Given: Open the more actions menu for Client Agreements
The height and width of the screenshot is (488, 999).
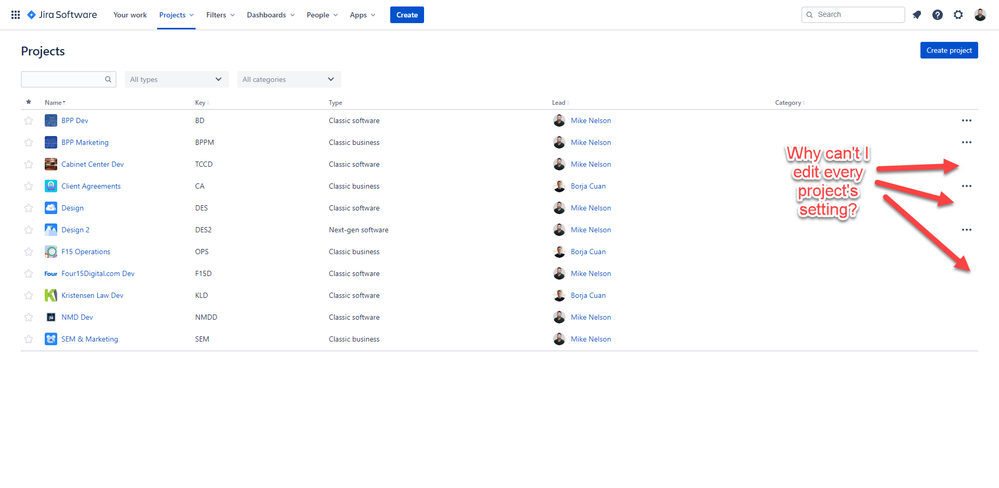Looking at the screenshot, I should click(x=967, y=186).
